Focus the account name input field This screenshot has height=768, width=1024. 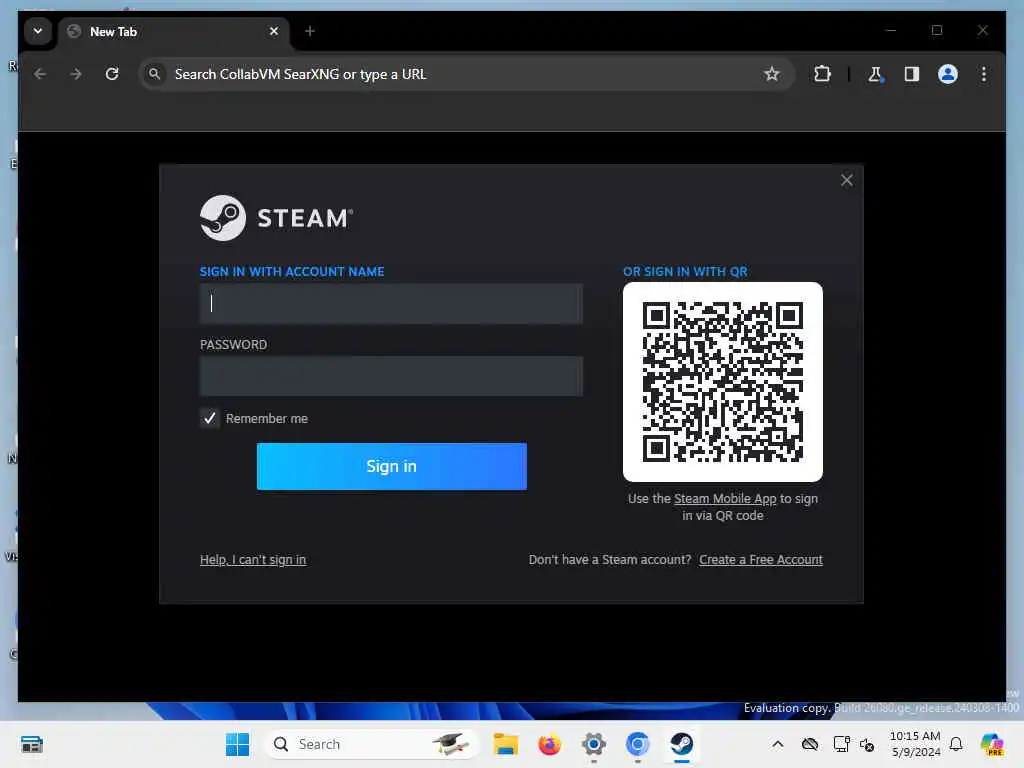pyautogui.click(x=391, y=304)
